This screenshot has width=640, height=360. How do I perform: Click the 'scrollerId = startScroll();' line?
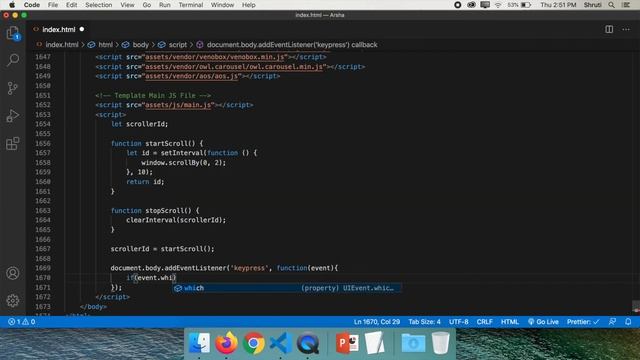(162, 249)
